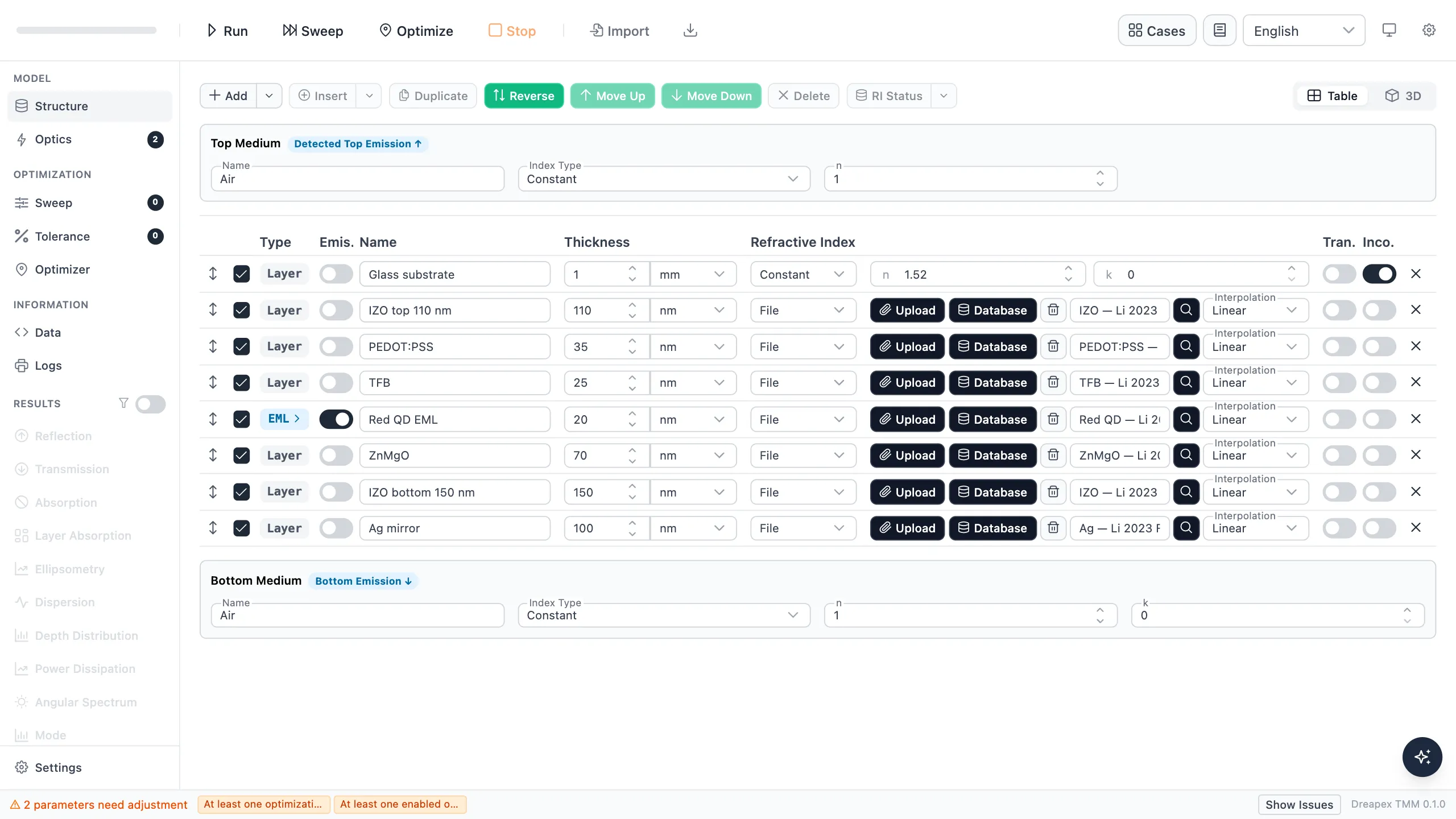Viewport: 1456px width, 819px height.
Task: Switch to the 3D view tab
Action: pyautogui.click(x=1403, y=96)
